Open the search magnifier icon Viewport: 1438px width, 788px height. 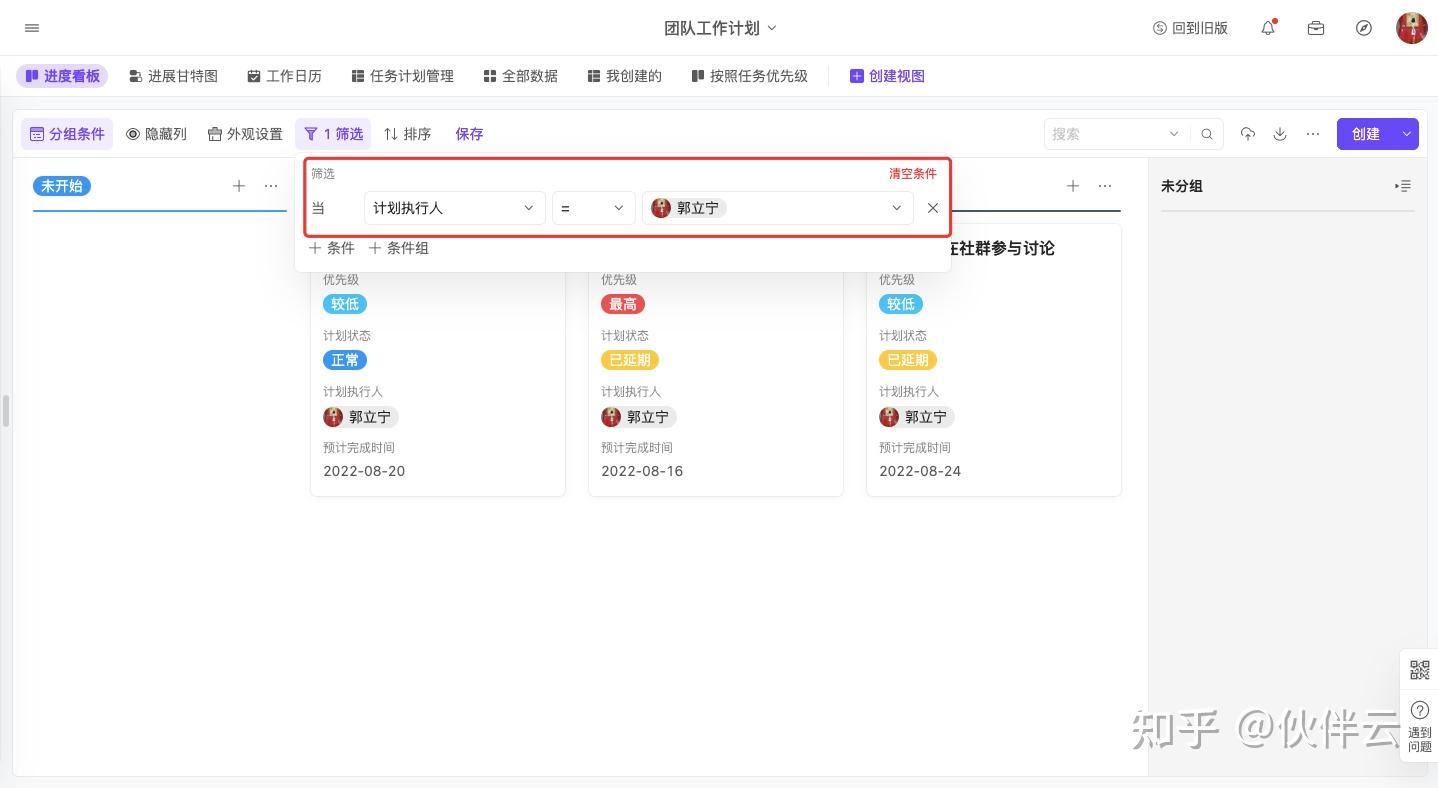coord(1207,133)
